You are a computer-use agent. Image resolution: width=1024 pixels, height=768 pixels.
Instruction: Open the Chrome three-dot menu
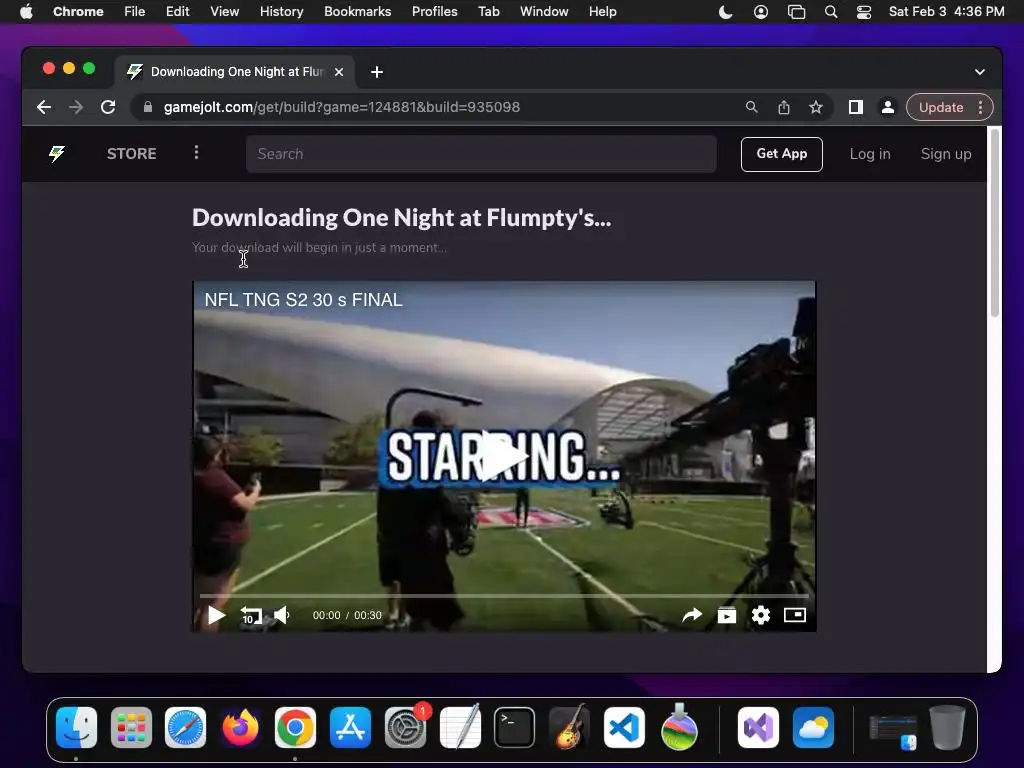point(980,107)
